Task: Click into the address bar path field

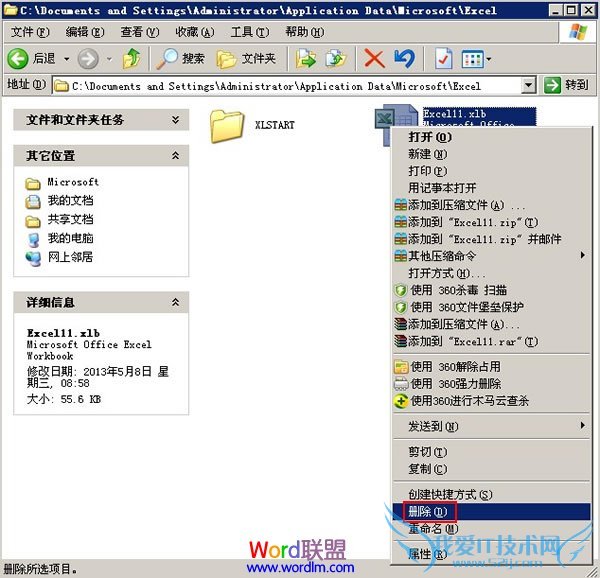Action: coord(287,86)
